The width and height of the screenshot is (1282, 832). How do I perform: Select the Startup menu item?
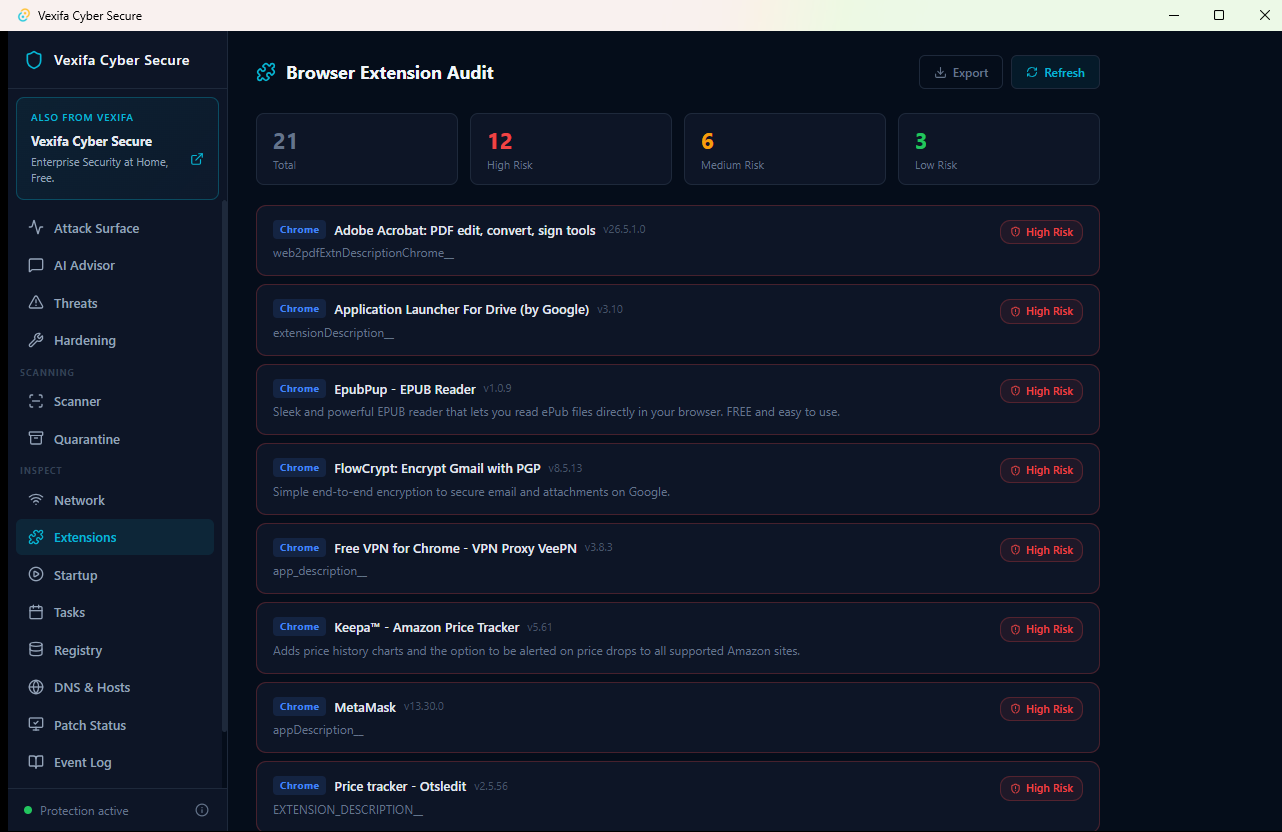115,575
